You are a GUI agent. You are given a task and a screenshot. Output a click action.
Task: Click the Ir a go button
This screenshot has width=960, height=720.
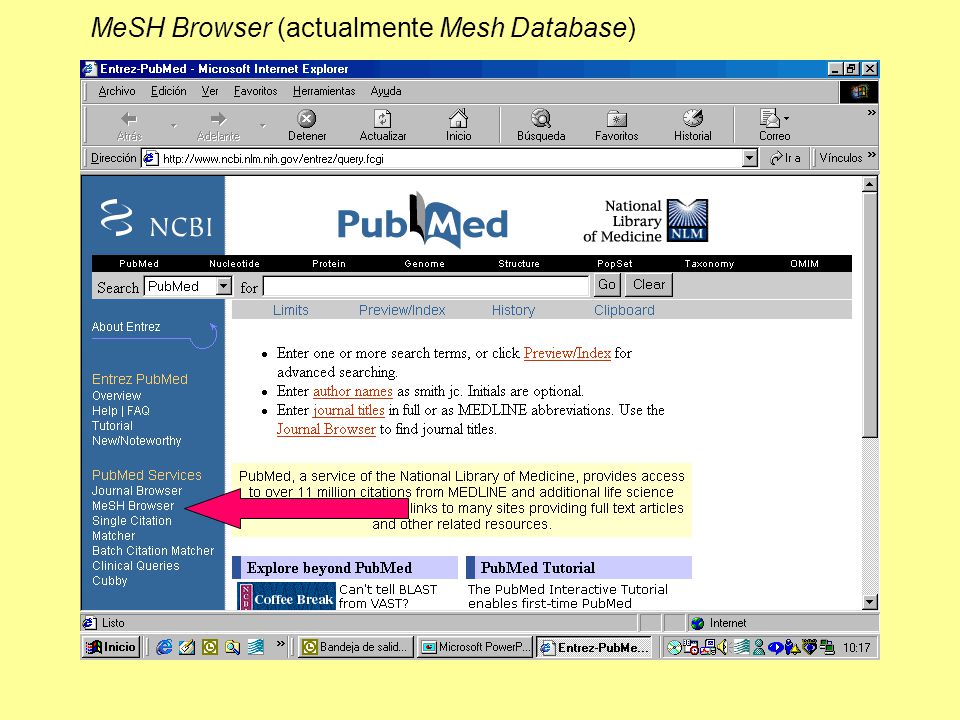786,158
